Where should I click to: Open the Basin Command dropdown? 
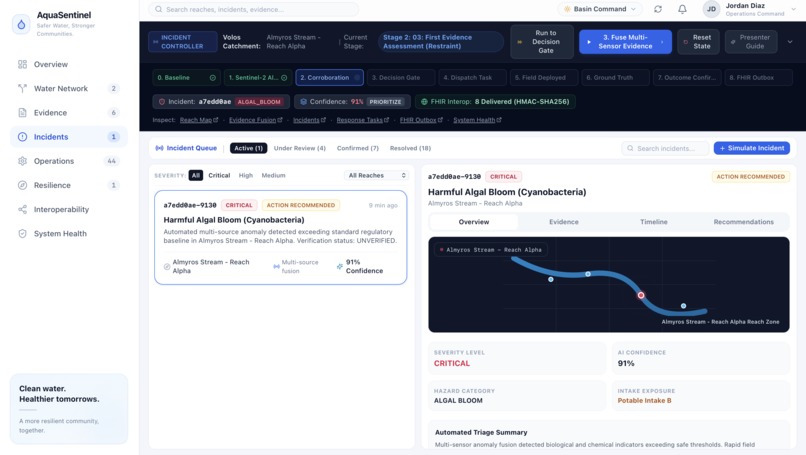pyautogui.click(x=600, y=9)
